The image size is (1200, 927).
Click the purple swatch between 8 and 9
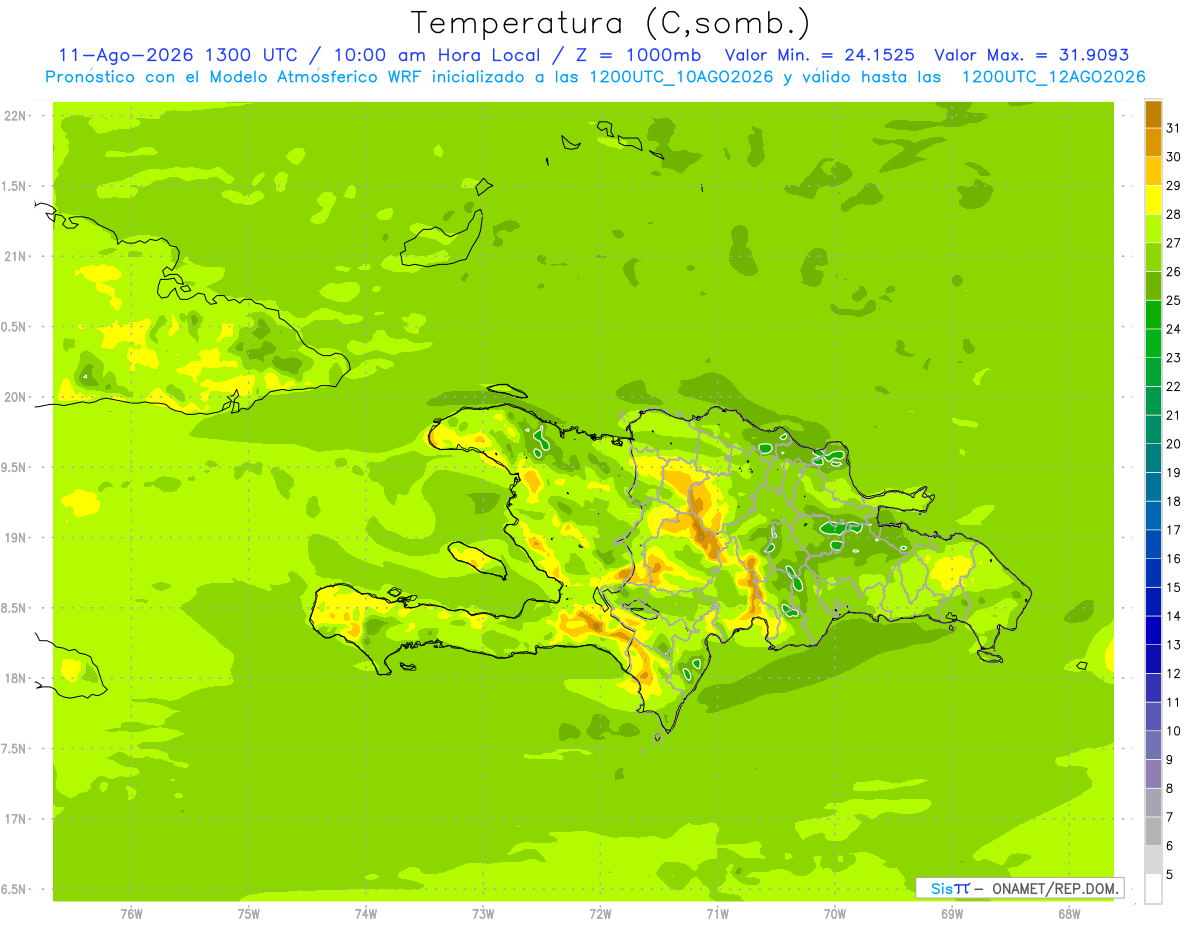pyautogui.click(x=1153, y=774)
